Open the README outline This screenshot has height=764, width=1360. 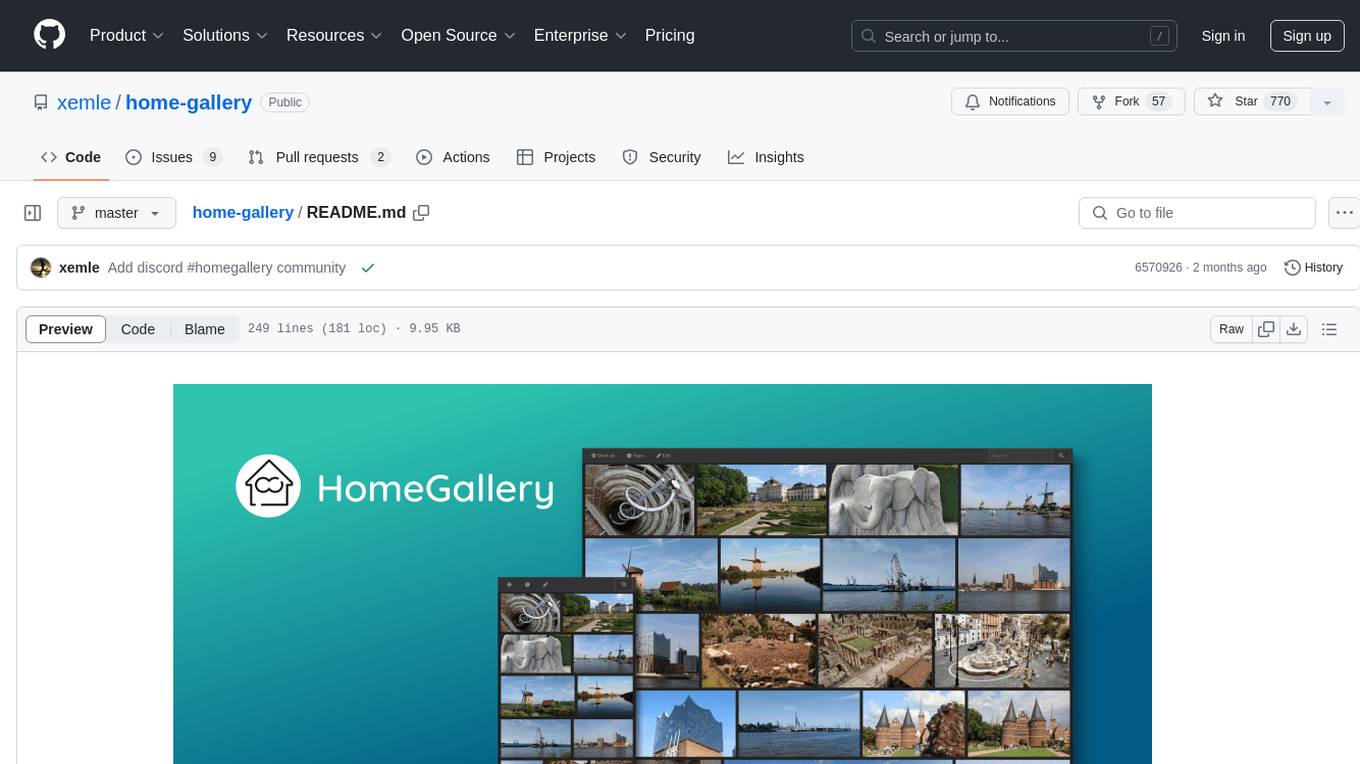(x=1329, y=329)
